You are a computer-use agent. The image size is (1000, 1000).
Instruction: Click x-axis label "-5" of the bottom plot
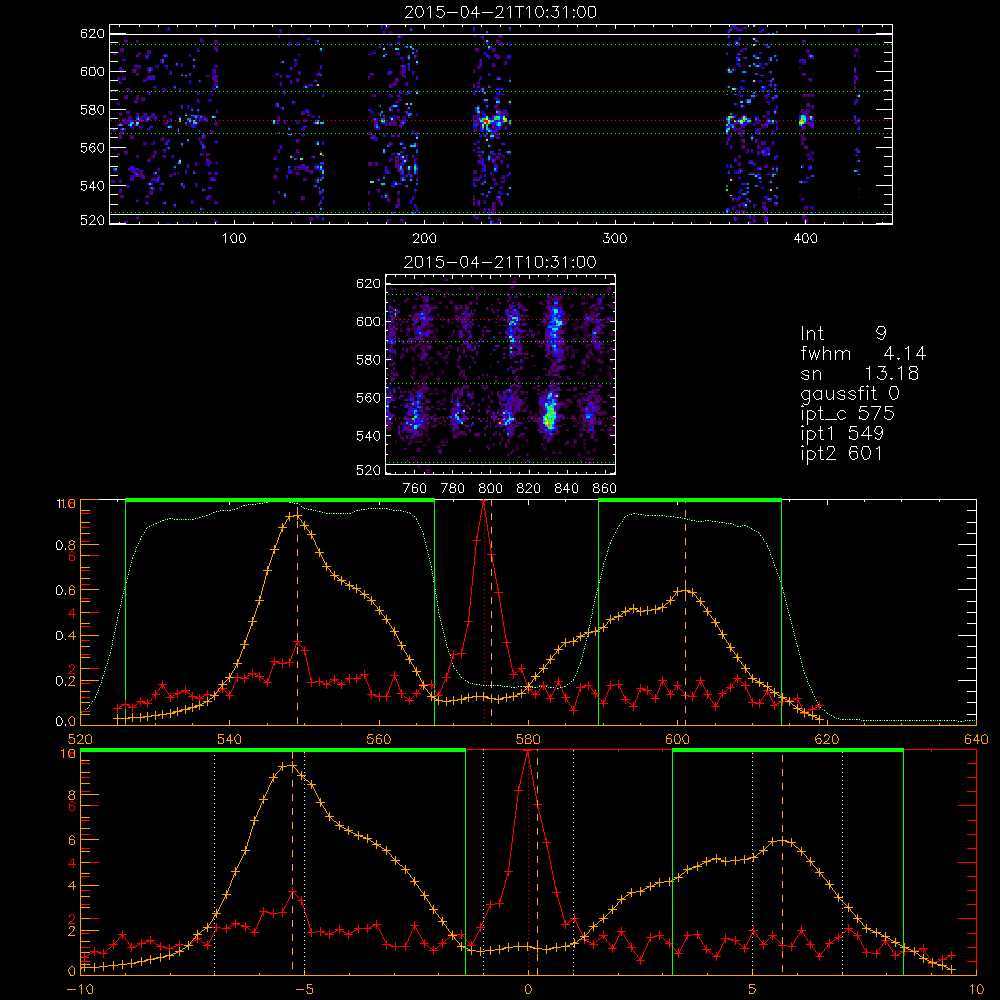click(x=304, y=990)
